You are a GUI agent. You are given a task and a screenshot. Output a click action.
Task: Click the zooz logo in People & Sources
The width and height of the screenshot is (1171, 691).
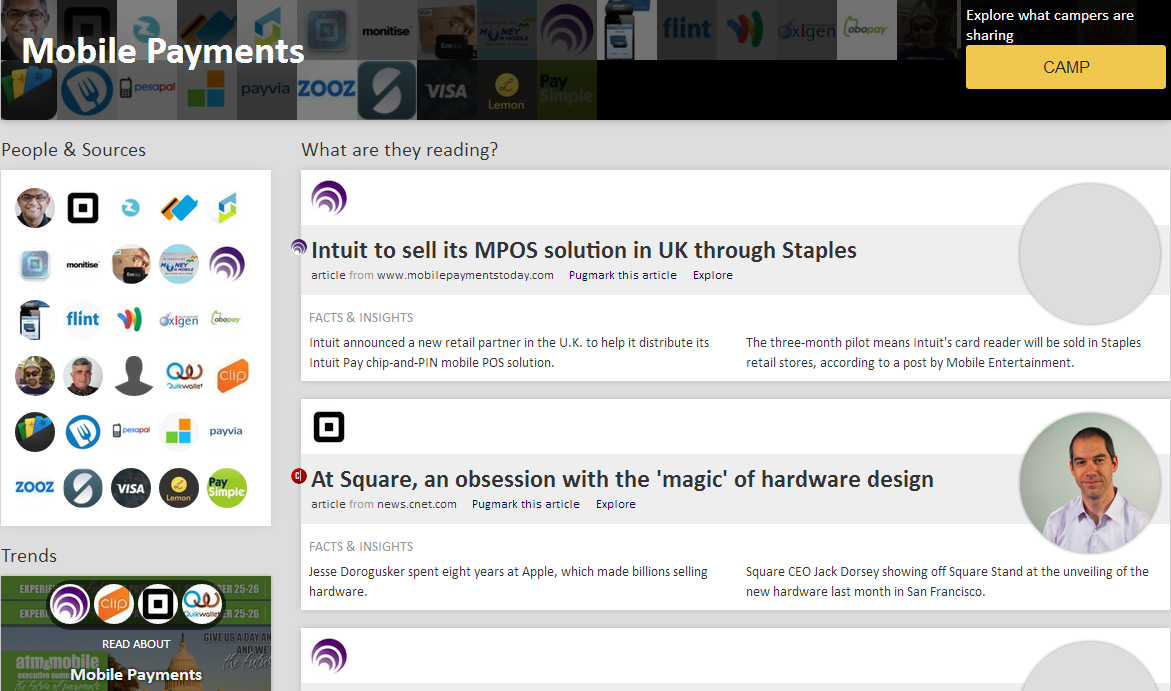point(34,486)
